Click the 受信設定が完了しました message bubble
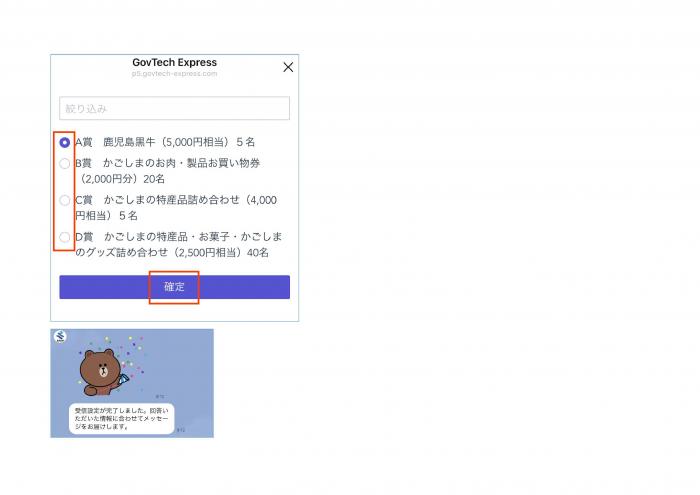The image size is (700, 495). (121, 419)
